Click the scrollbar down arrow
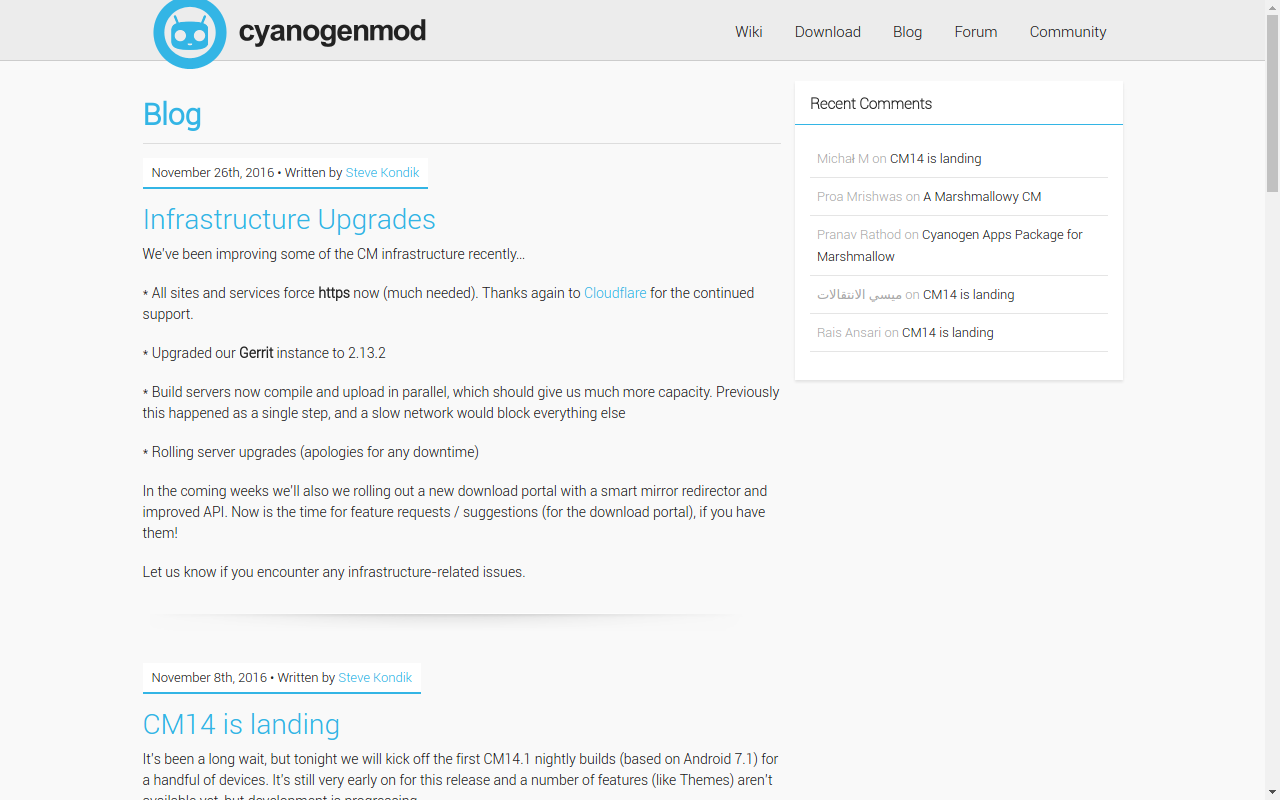The width and height of the screenshot is (1280, 800). 1272,792
